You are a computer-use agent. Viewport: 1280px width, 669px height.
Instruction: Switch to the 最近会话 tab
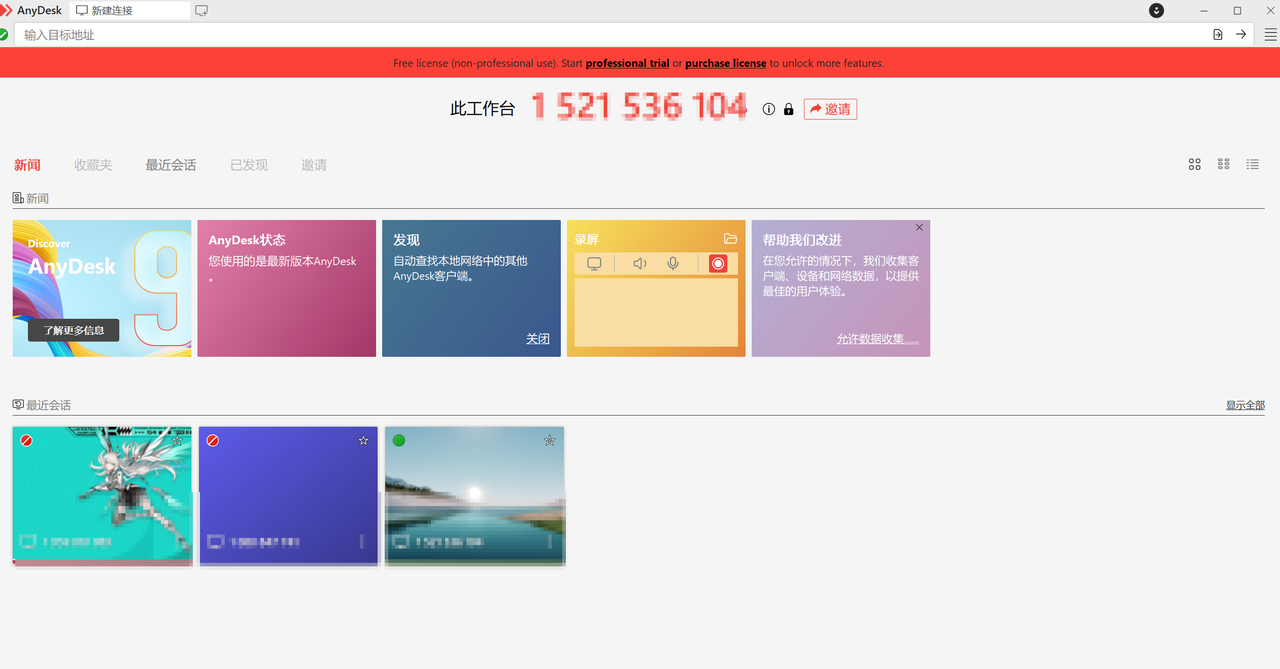[x=170, y=165]
